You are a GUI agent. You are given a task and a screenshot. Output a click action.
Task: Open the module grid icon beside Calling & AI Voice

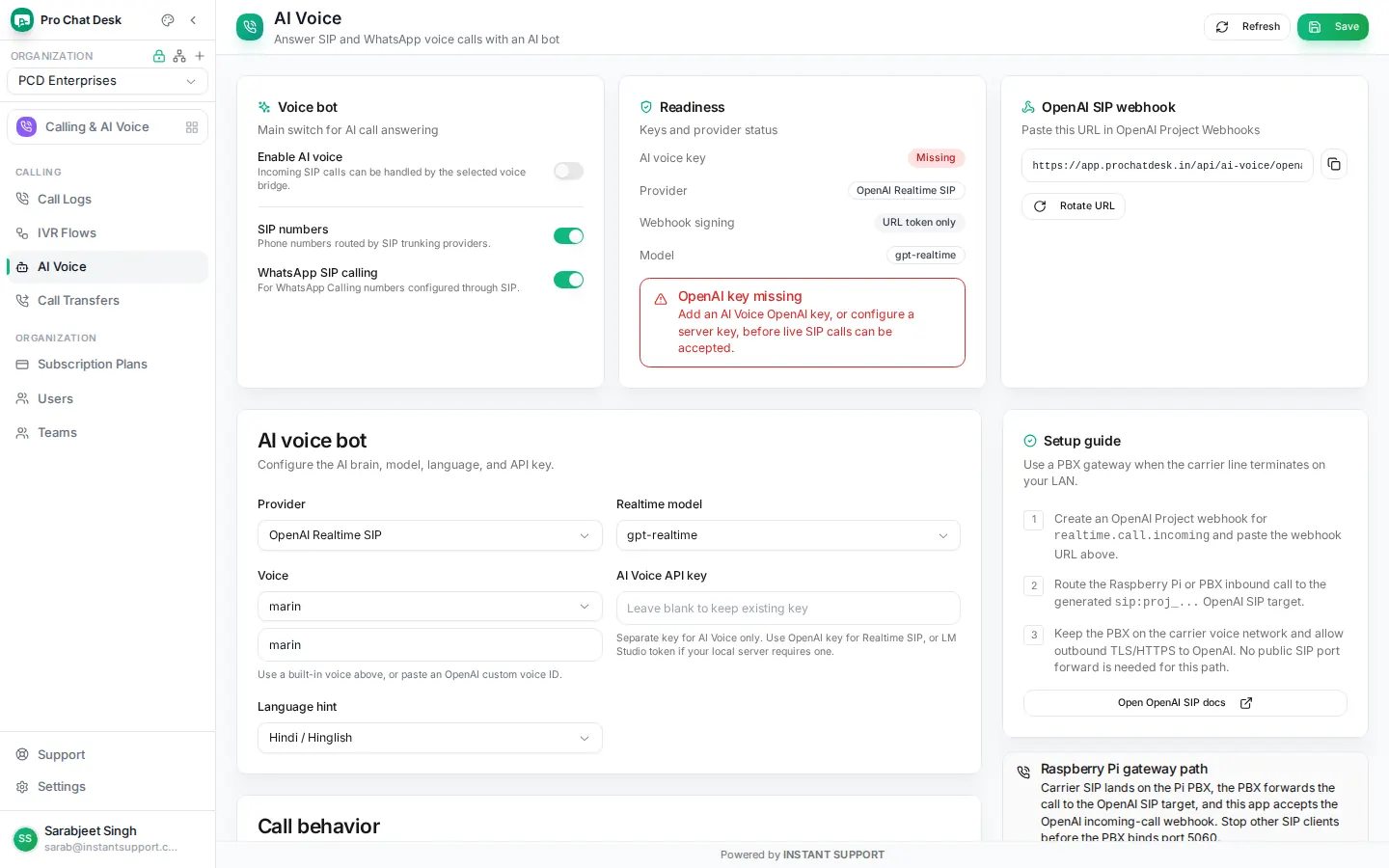pos(192,127)
